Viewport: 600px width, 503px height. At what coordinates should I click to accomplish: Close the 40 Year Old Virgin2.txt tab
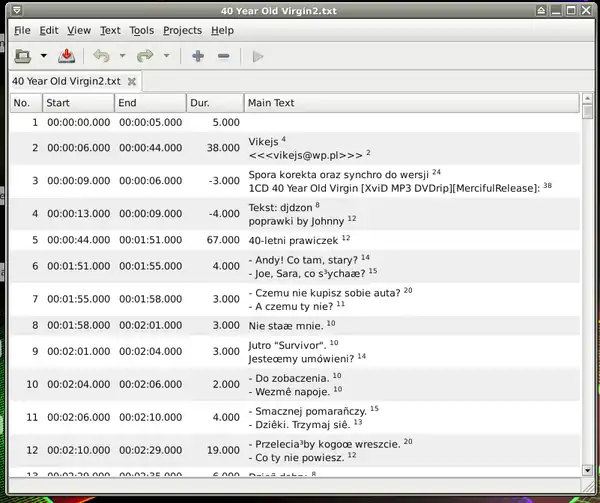coord(132,81)
